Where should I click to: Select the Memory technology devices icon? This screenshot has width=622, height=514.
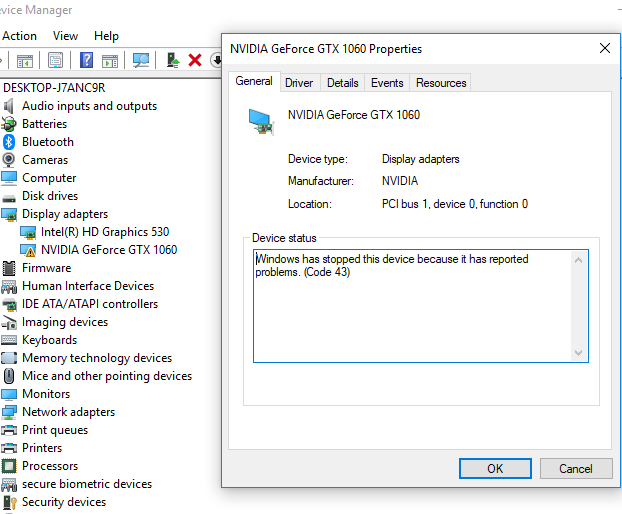tap(9, 358)
